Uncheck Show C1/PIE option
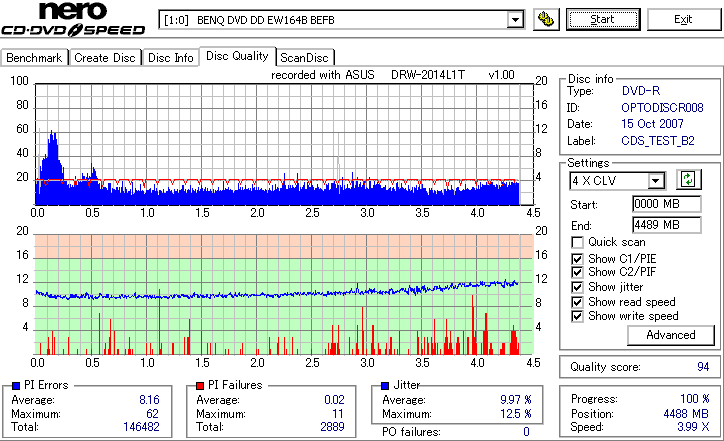724x441 pixels. point(577,259)
